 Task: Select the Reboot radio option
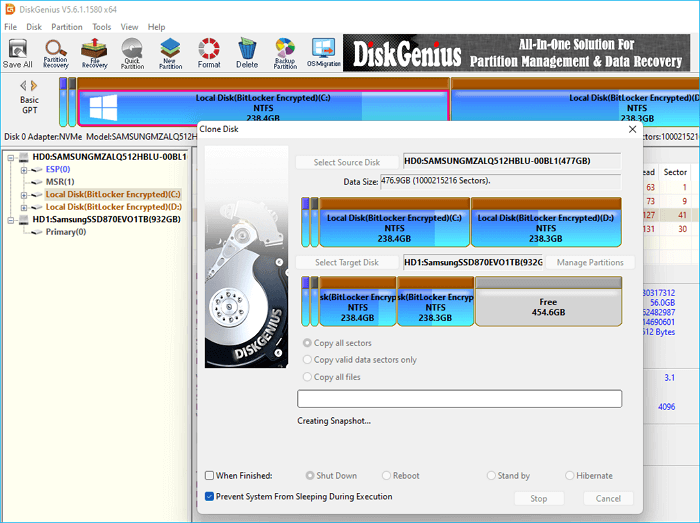(x=385, y=476)
